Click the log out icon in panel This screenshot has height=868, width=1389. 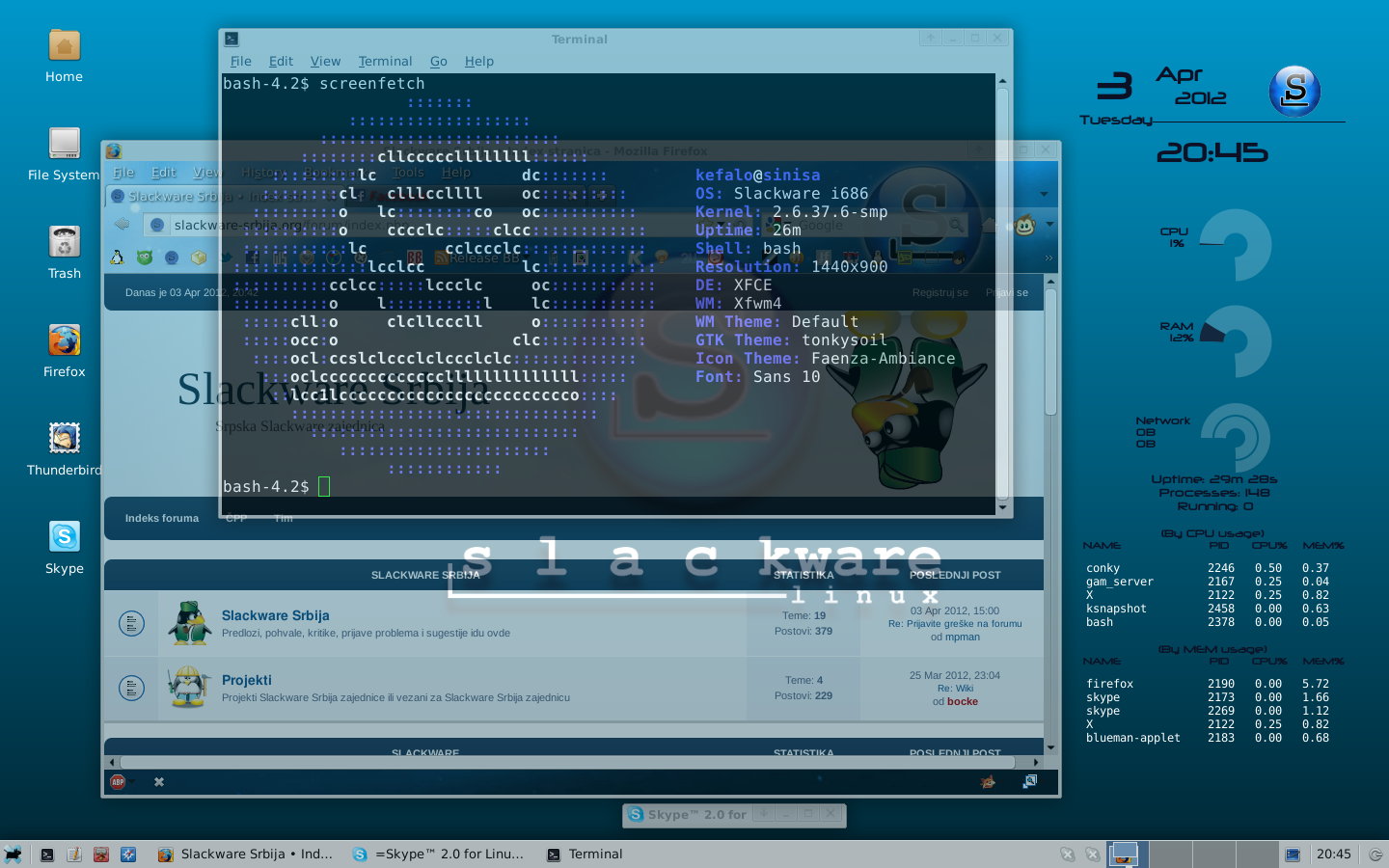(1375, 854)
